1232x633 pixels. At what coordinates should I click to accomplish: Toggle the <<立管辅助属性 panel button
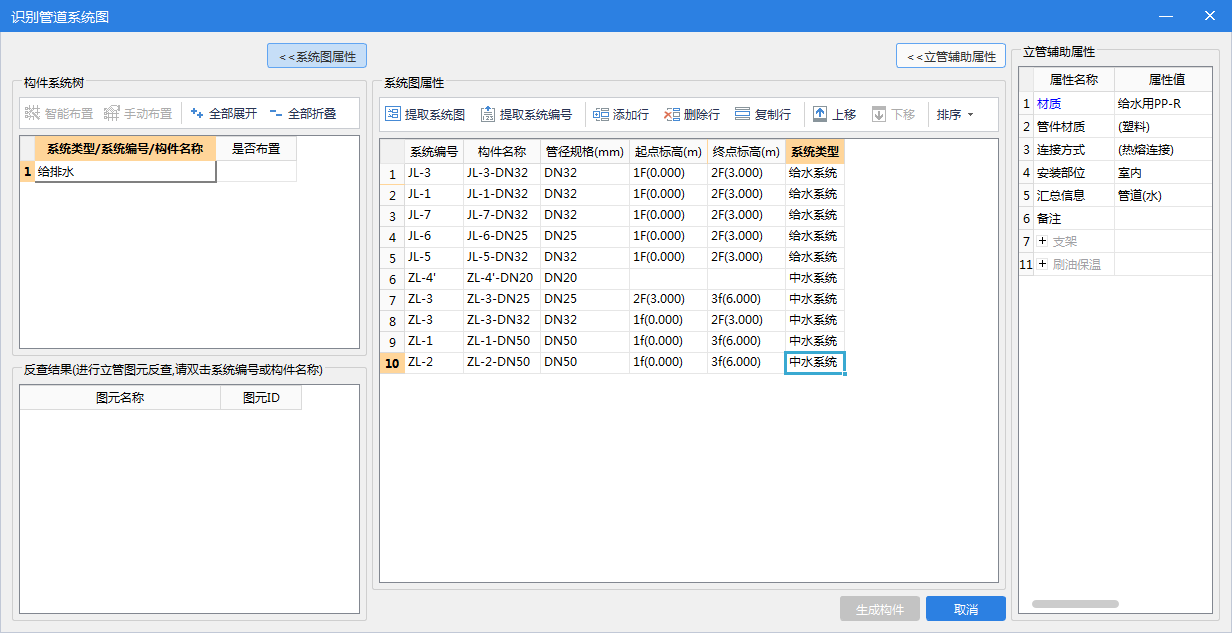951,56
